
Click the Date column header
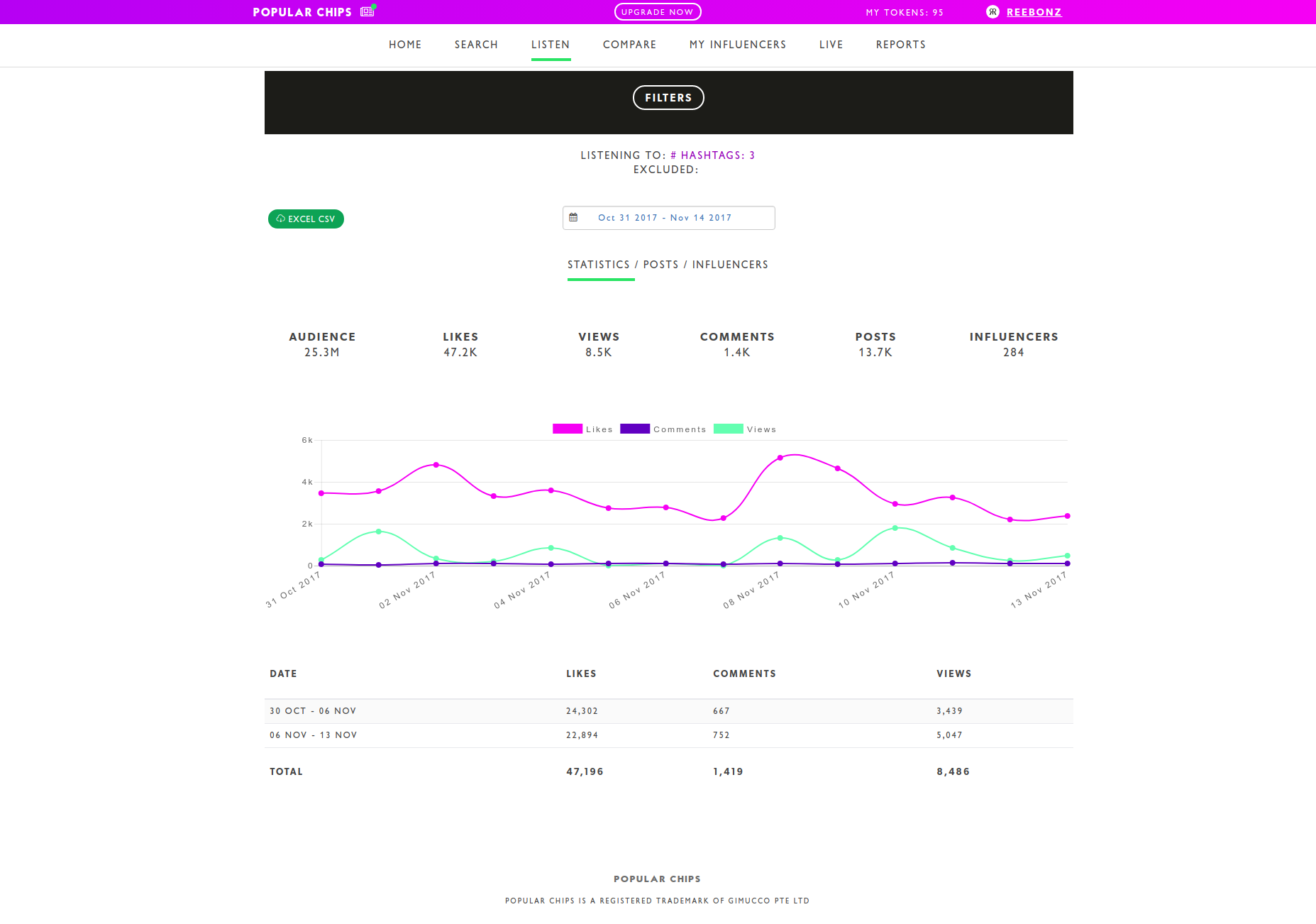pos(283,673)
